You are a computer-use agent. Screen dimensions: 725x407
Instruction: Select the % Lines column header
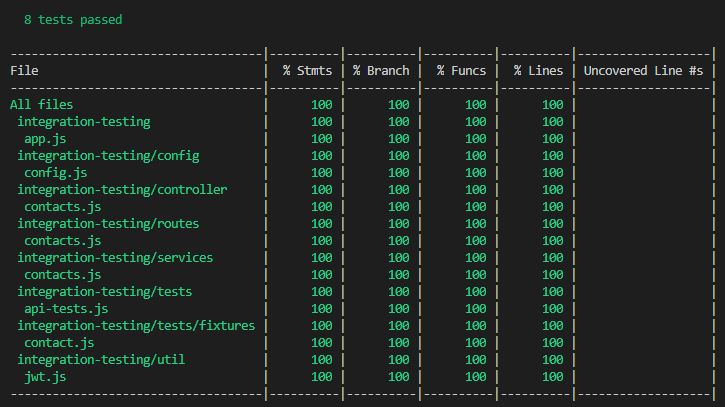point(538,70)
